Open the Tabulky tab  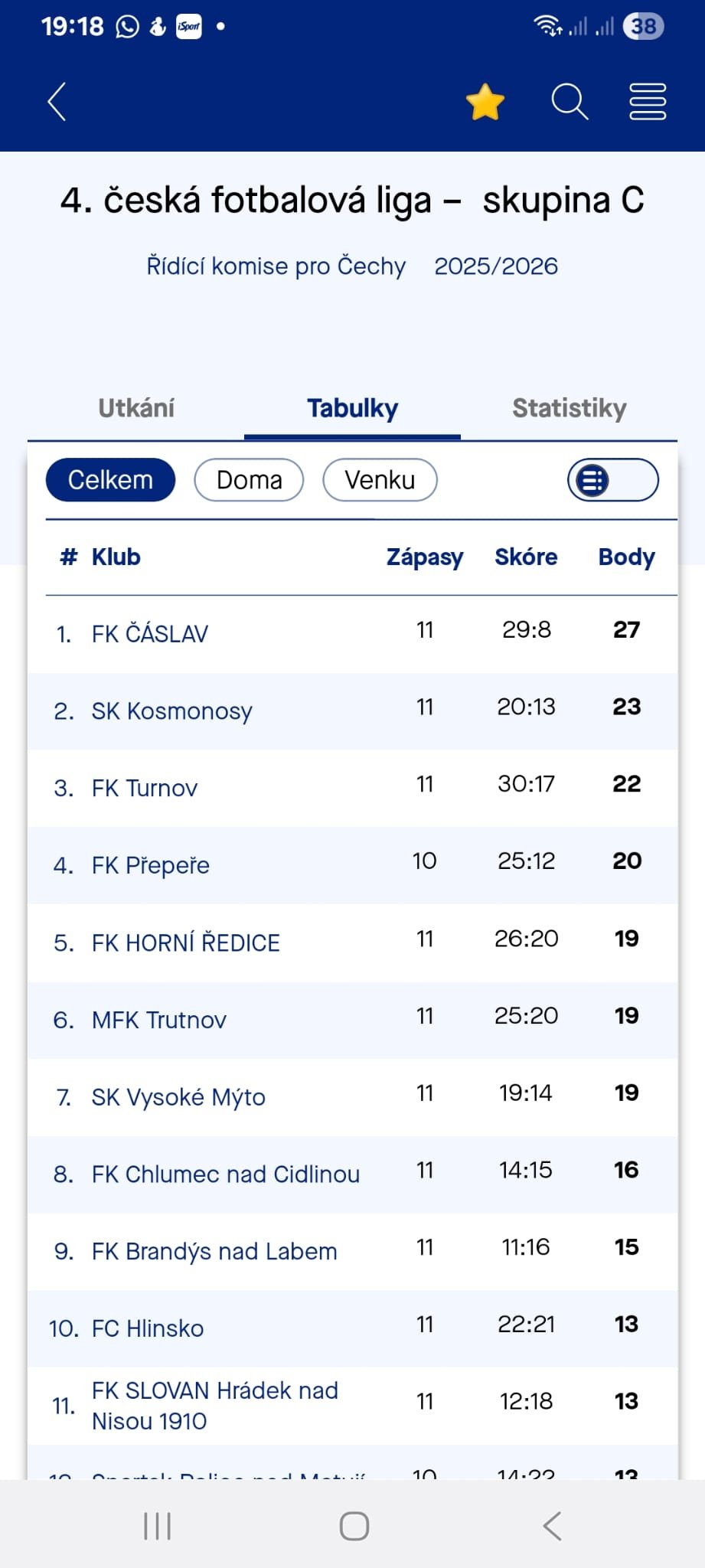352,408
